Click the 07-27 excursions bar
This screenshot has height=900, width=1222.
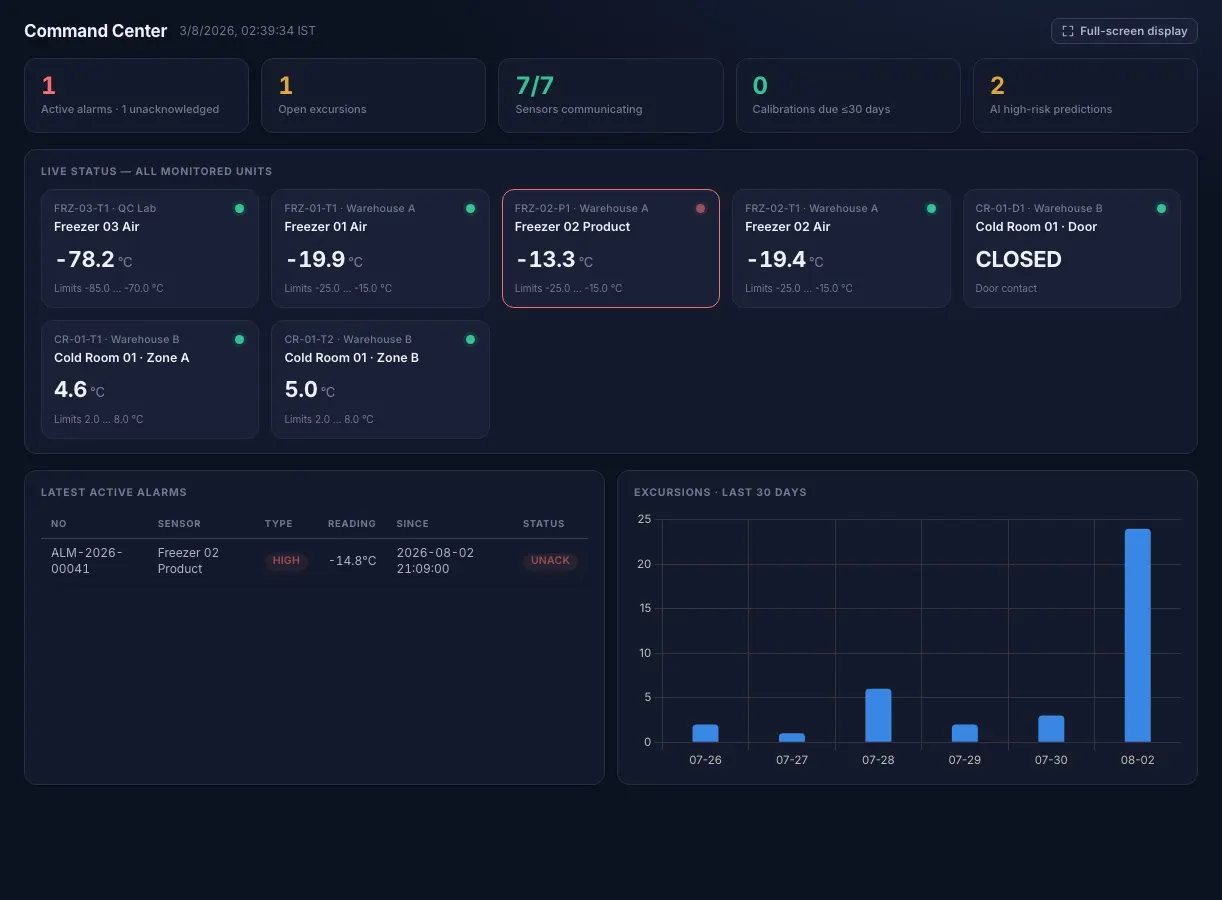coord(792,737)
